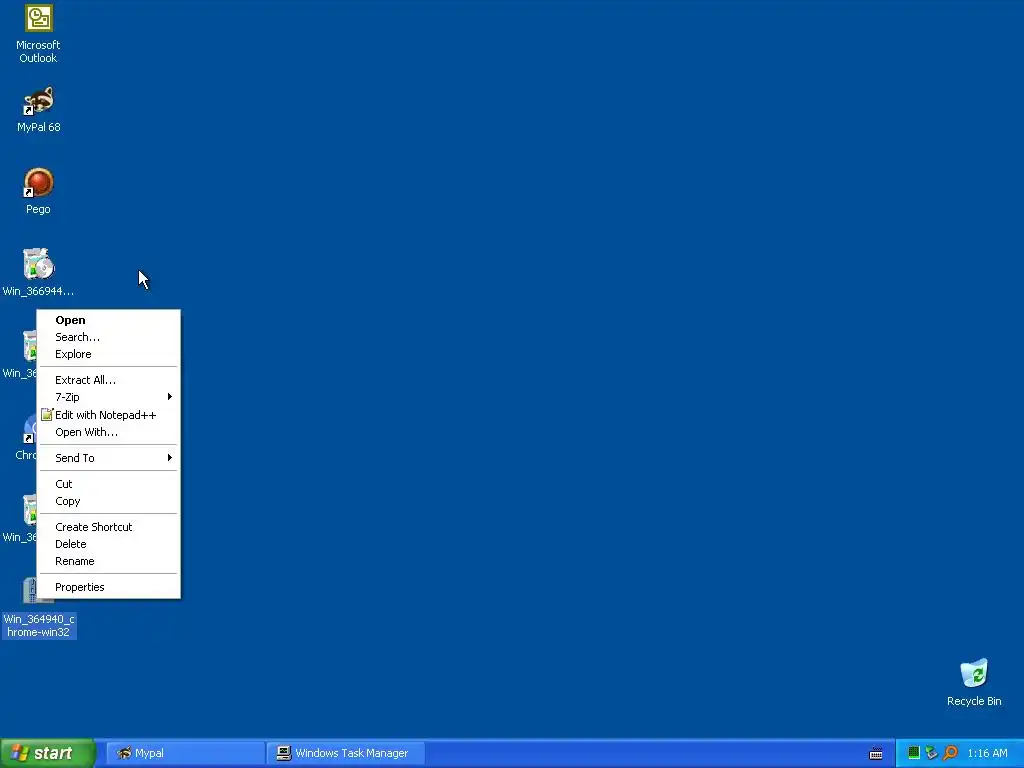Screen dimensions: 1024x768
Task: Open Properties from the context menu
Action: 109,587
